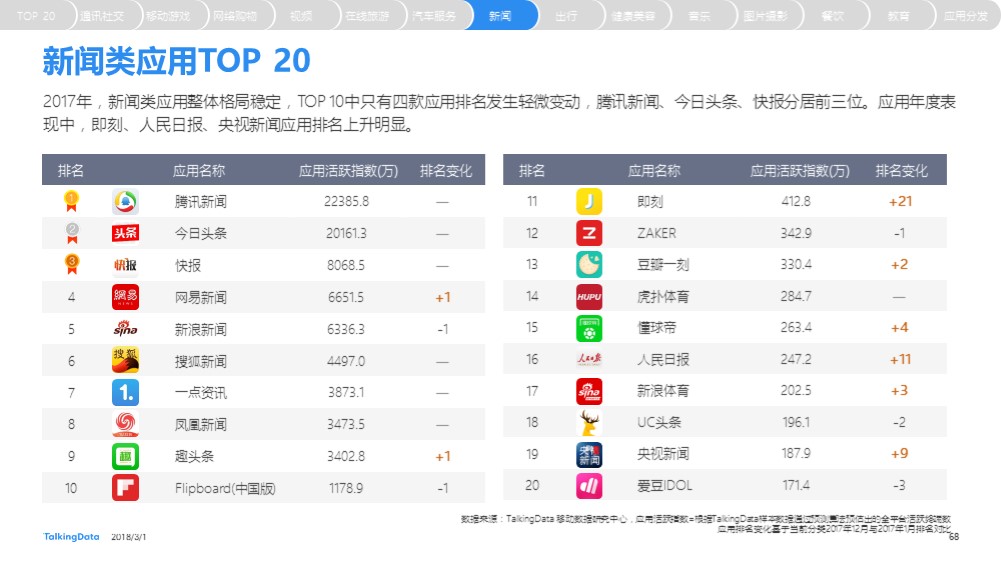This screenshot has width=1001, height=563.
Task: Click the 爱豆IDOL pink icon
Action: click(589, 486)
